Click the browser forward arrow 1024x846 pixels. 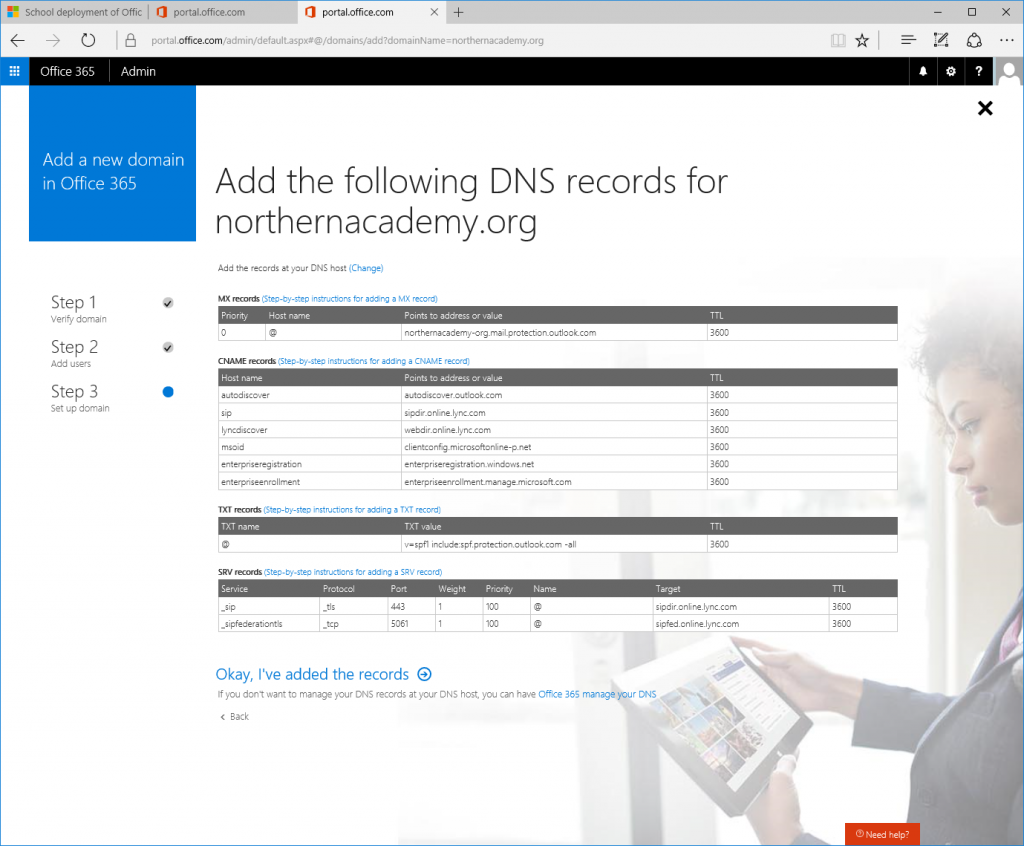point(53,41)
